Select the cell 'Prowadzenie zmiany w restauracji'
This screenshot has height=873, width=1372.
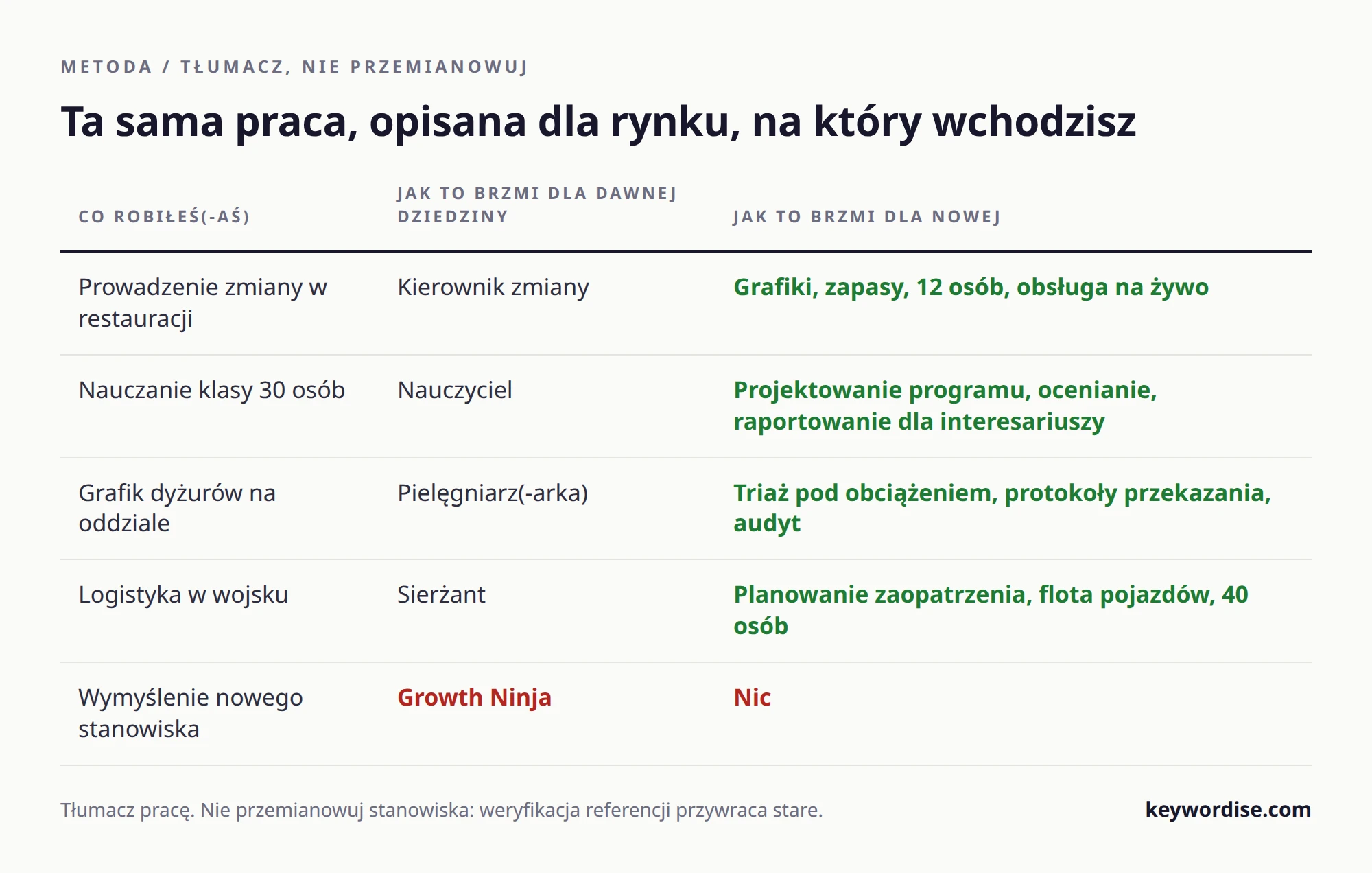point(202,303)
